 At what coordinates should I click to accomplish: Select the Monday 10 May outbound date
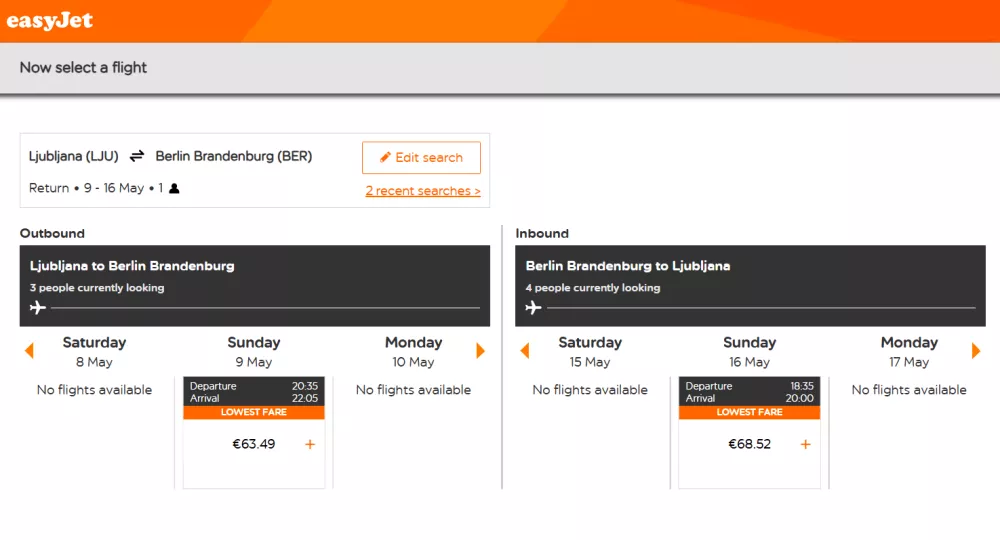point(413,352)
